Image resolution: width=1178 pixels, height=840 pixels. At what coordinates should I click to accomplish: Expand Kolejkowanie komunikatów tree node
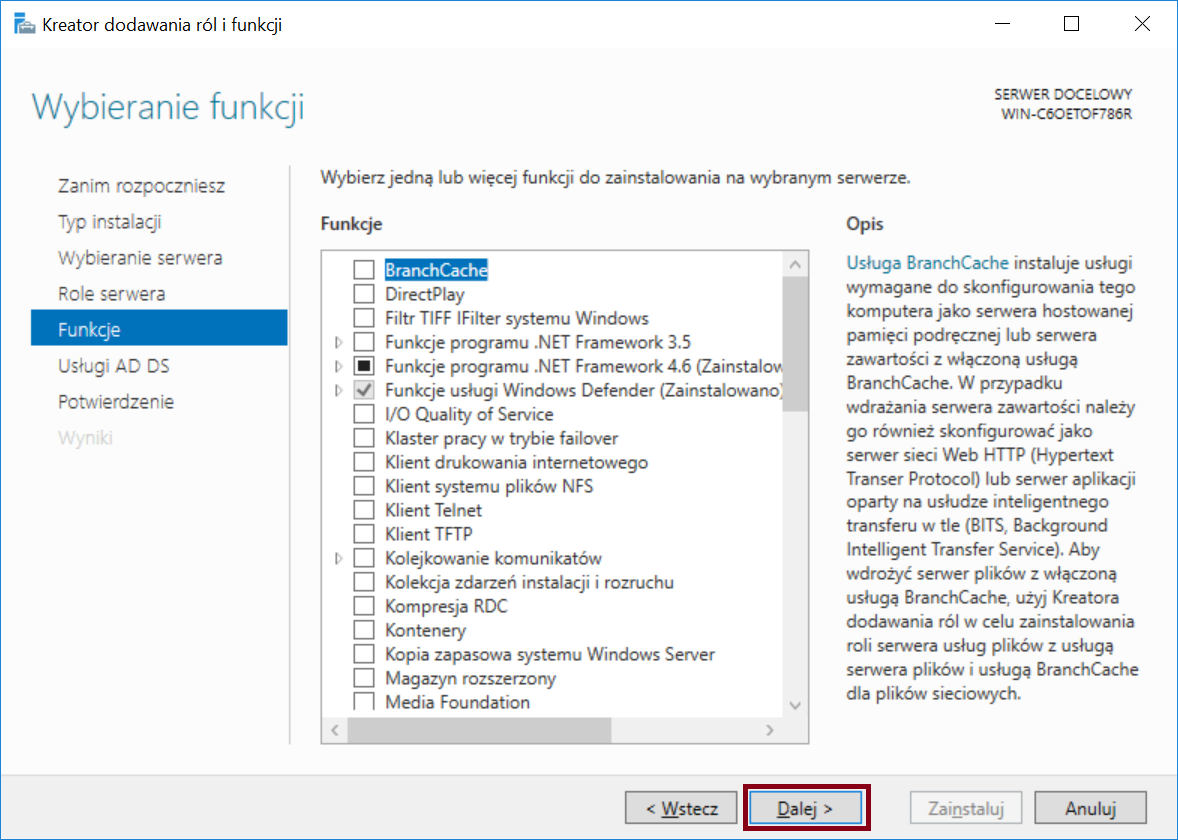339,558
